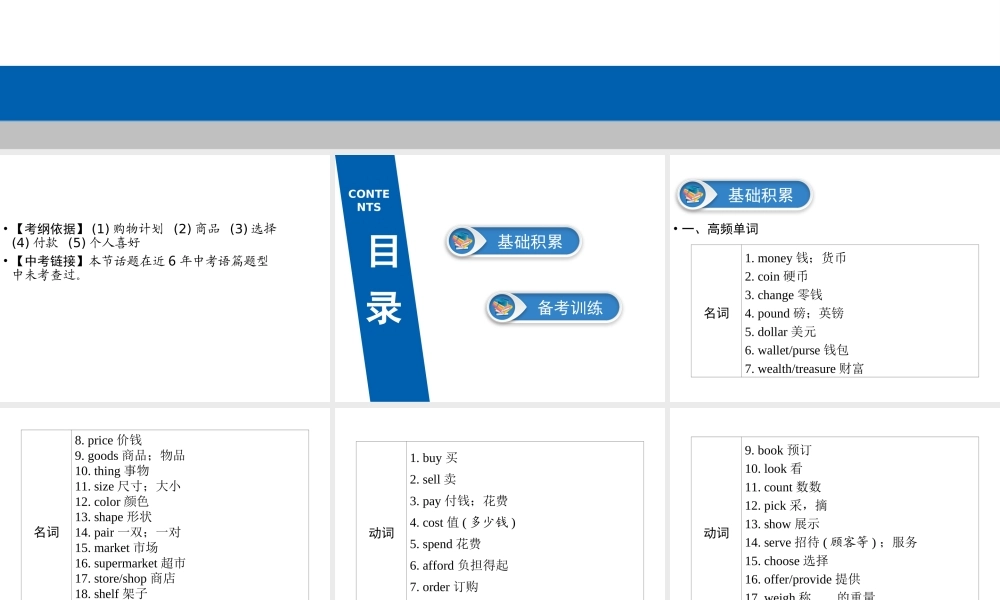
Task: Click the 动词 cell beside the book list
Action: pyautogui.click(x=716, y=533)
